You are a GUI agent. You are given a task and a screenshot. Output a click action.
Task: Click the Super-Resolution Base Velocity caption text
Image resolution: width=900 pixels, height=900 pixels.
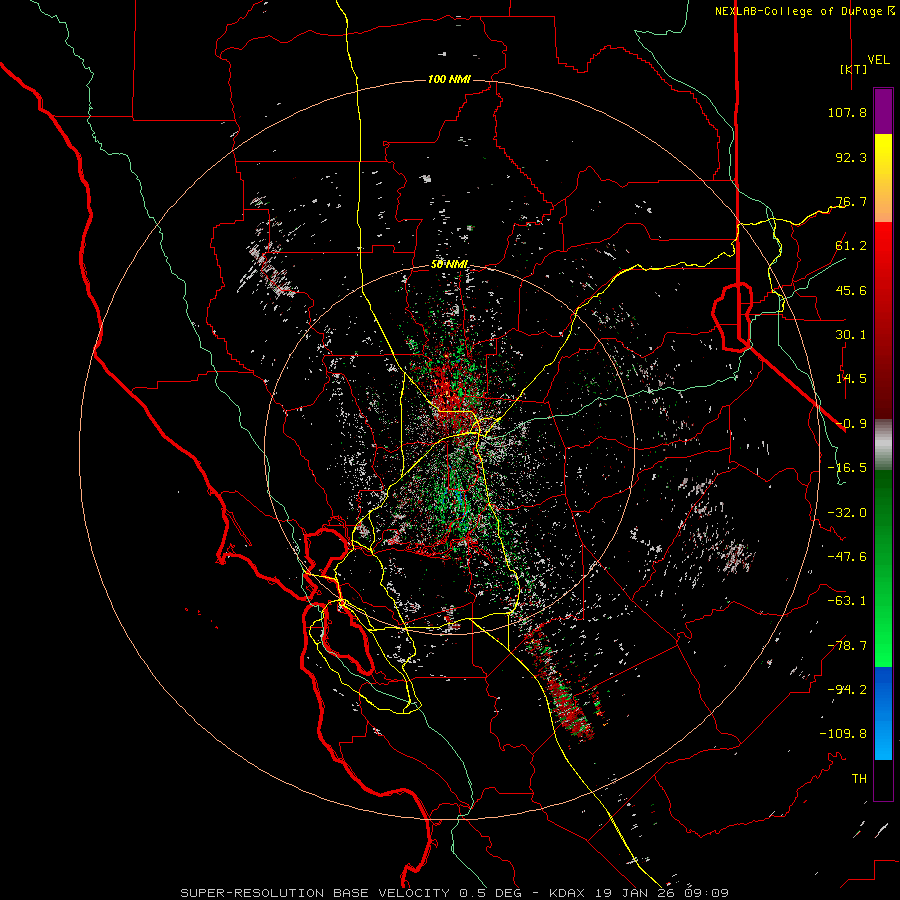point(454,893)
